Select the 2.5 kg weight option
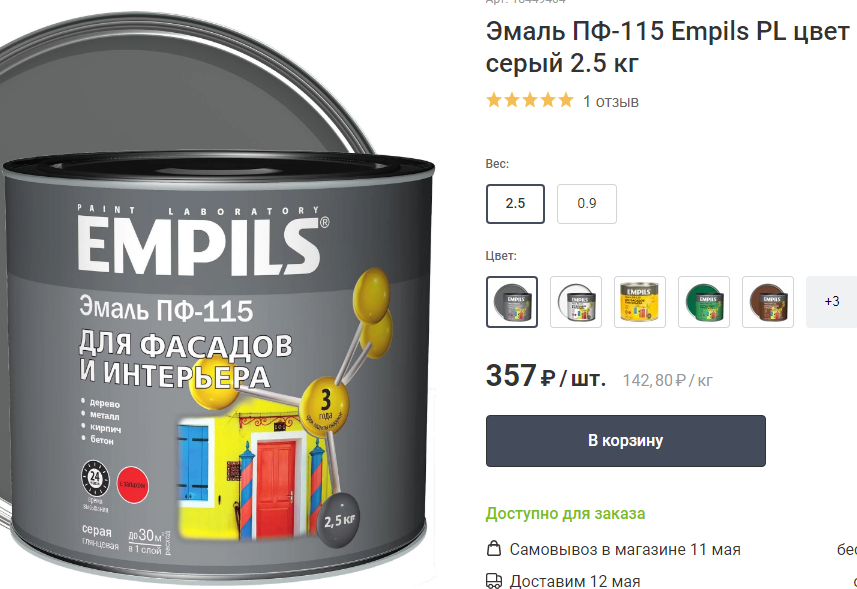Screen dimensions: 857x589 click(515, 204)
